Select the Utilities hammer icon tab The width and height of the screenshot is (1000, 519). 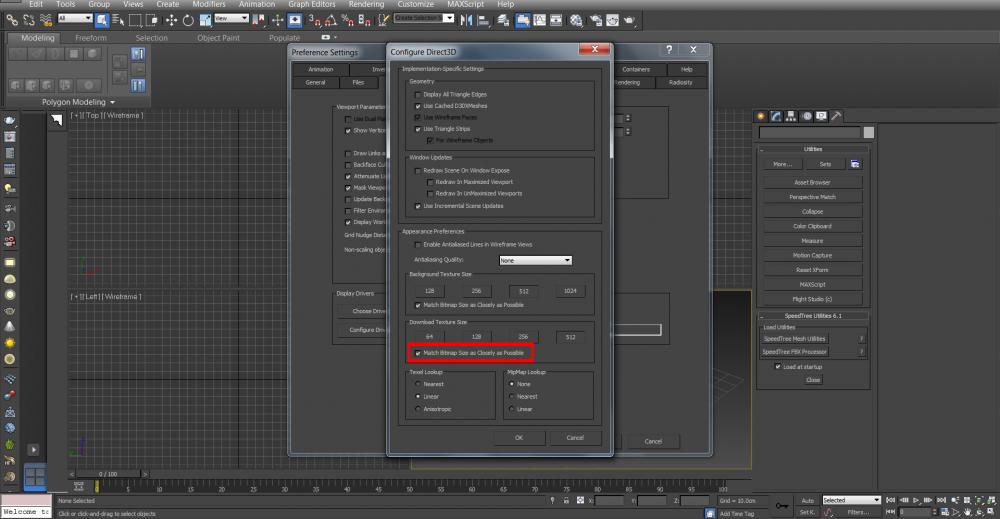pos(836,116)
